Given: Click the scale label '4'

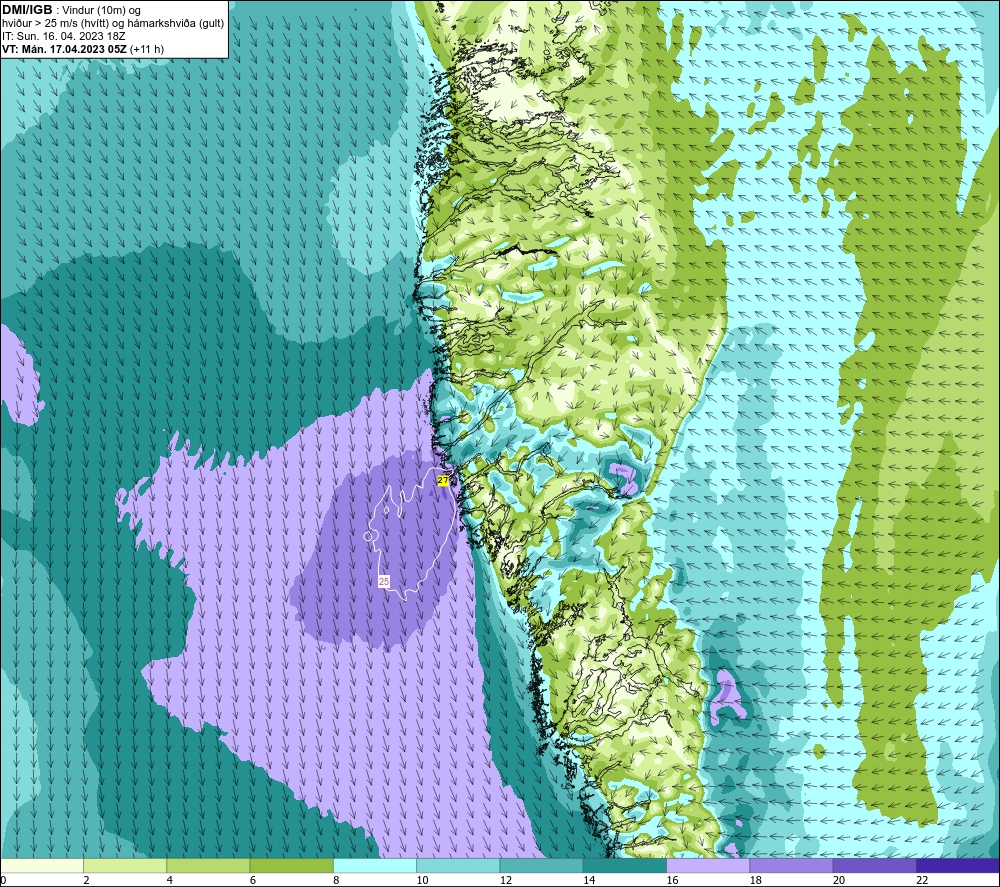Looking at the screenshot, I should [x=170, y=880].
